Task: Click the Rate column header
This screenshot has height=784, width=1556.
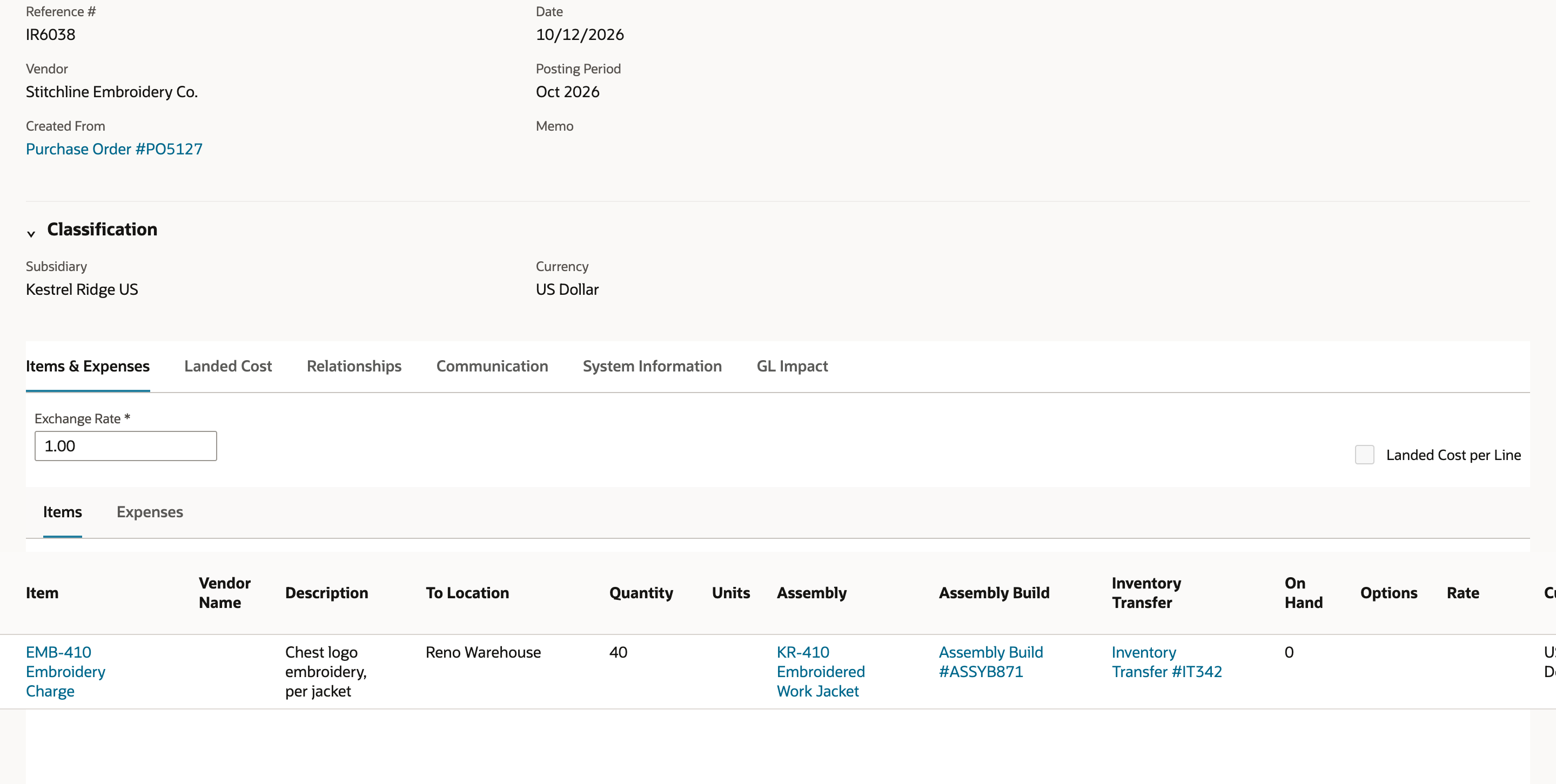Action: pyautogui.click(x=1463, y=593)
